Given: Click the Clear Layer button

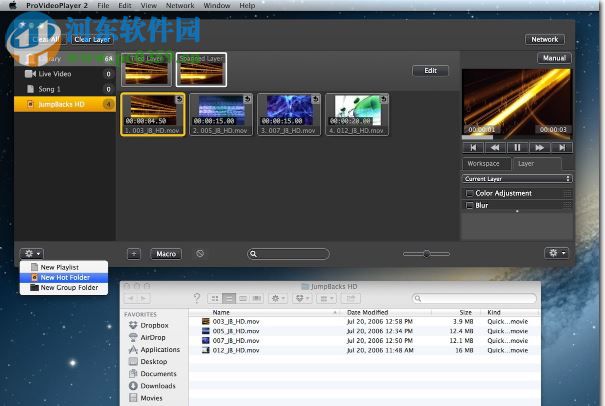Looking at the screenshot, I should pyautogui.click(x=92, y=39).
